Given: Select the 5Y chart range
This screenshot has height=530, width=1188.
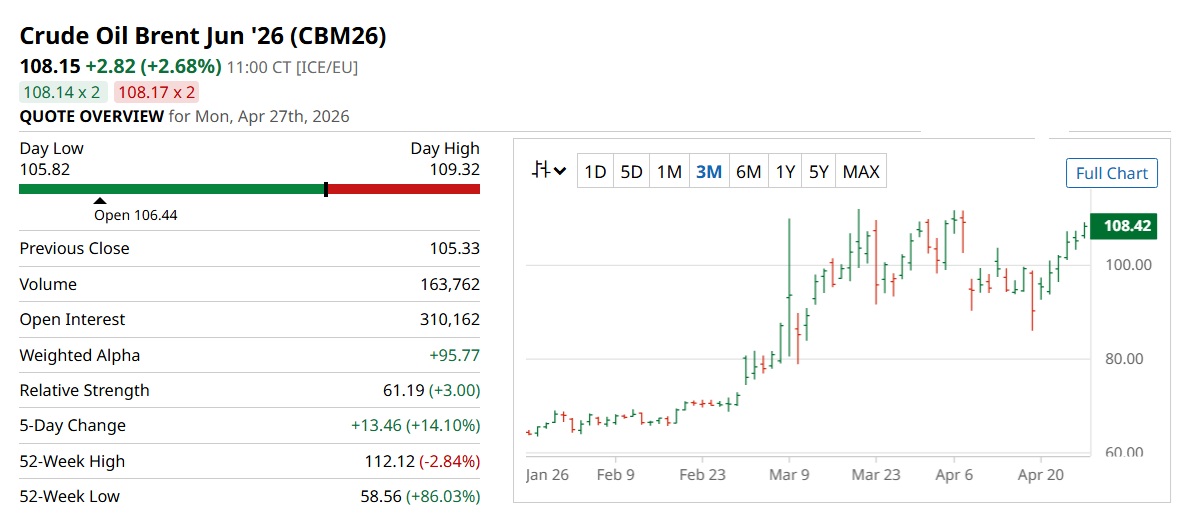Looking at the screenshot, I should [819, 172].
